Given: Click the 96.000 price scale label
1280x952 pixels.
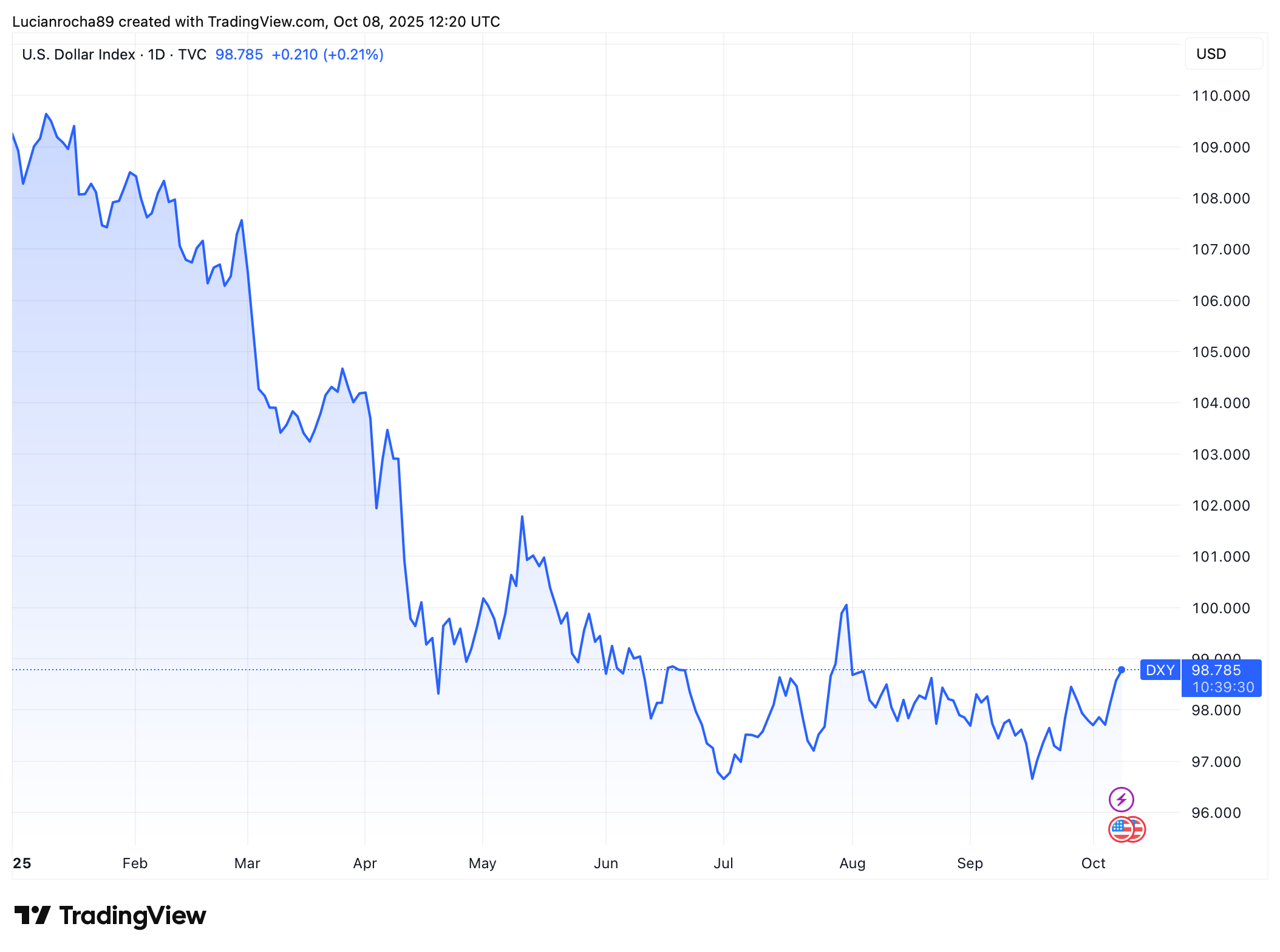Looking at the screenshot, I should pos(1216,812).
